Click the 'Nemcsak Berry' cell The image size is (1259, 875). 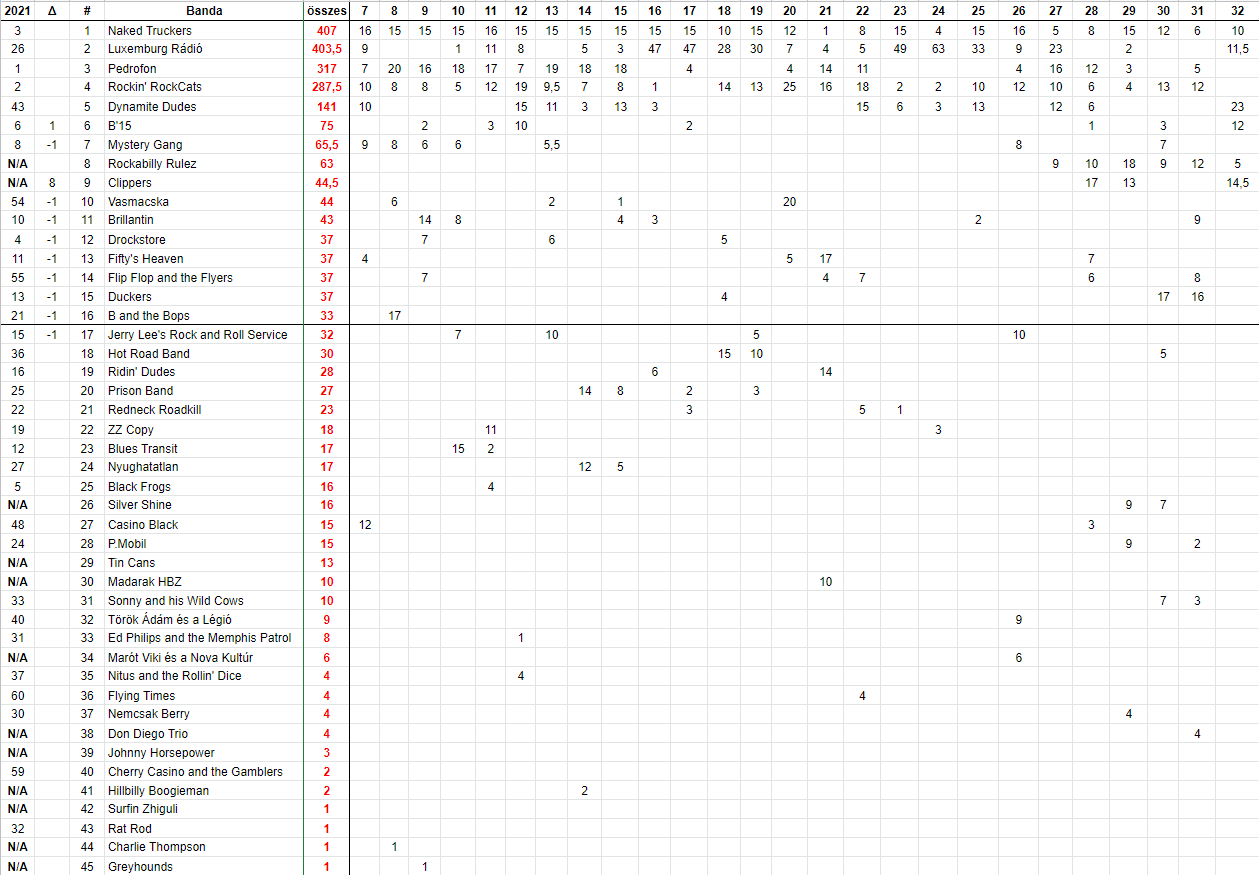point(204,714)
